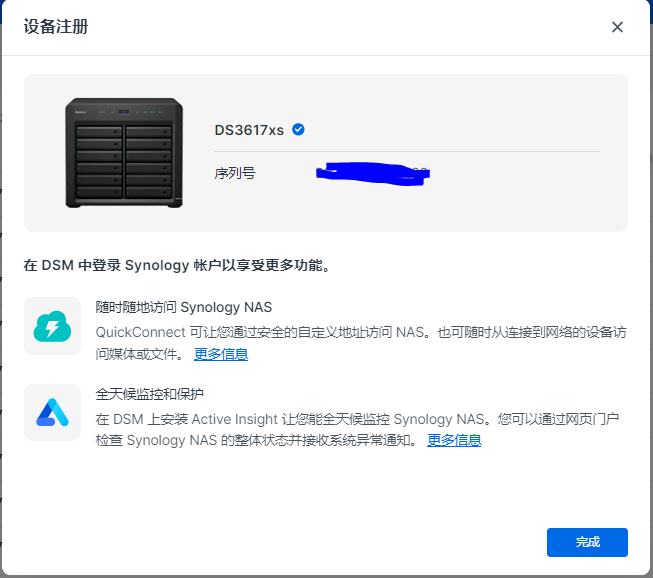Viewport: 653px width, 578px height.
Task: Click the 完成 button
Action: (x=587, y=542)
